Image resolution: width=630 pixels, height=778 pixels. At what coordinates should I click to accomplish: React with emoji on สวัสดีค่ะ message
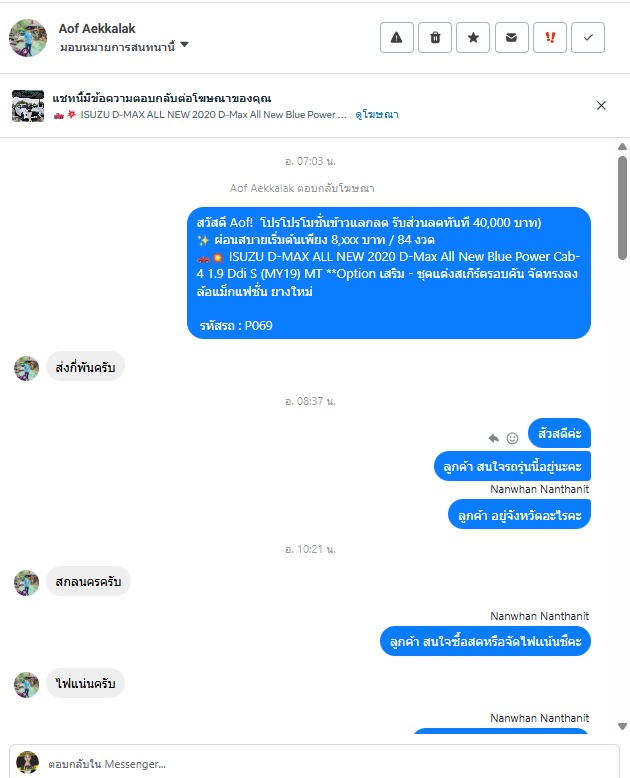pos(512,438)
